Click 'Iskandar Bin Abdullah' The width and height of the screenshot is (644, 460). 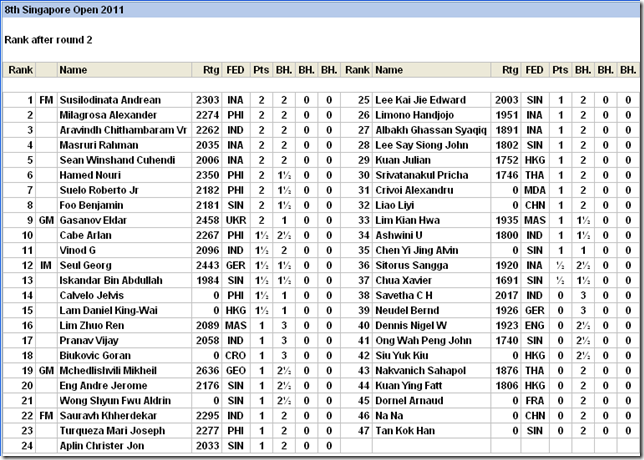pos(111,281)
